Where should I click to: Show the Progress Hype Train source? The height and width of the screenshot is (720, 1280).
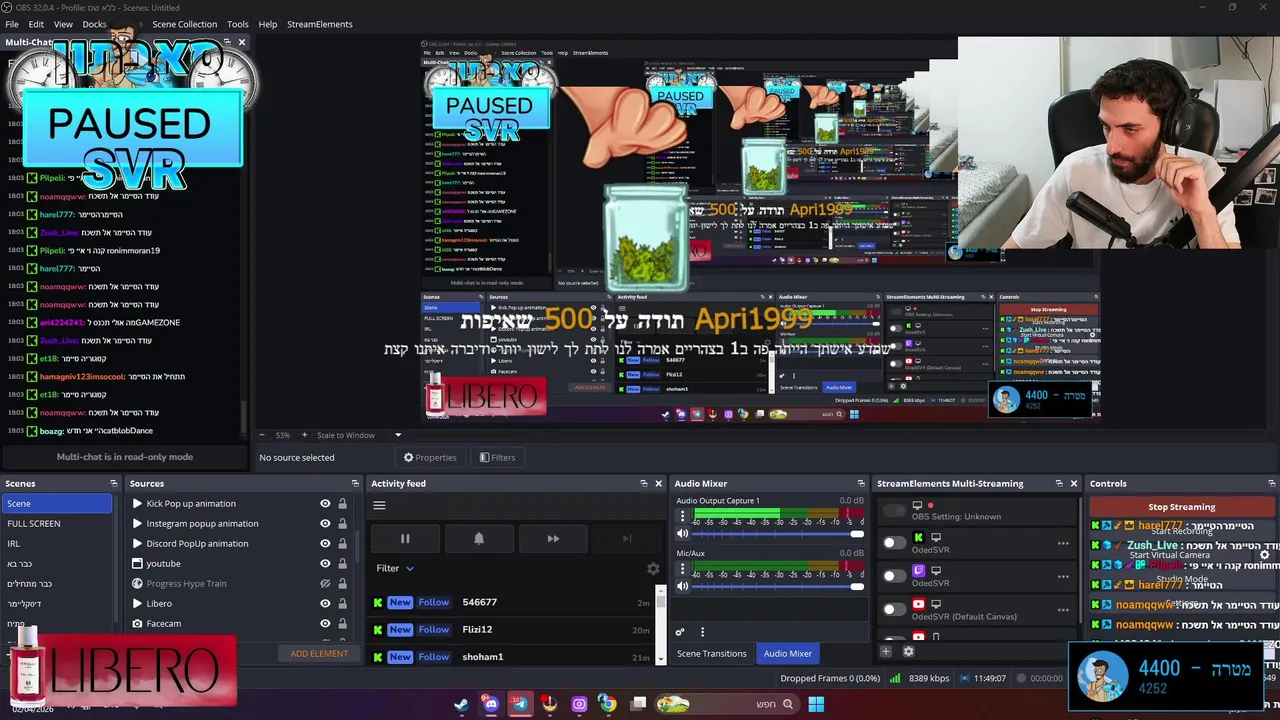pyautogui.click(x=325, y=584)
